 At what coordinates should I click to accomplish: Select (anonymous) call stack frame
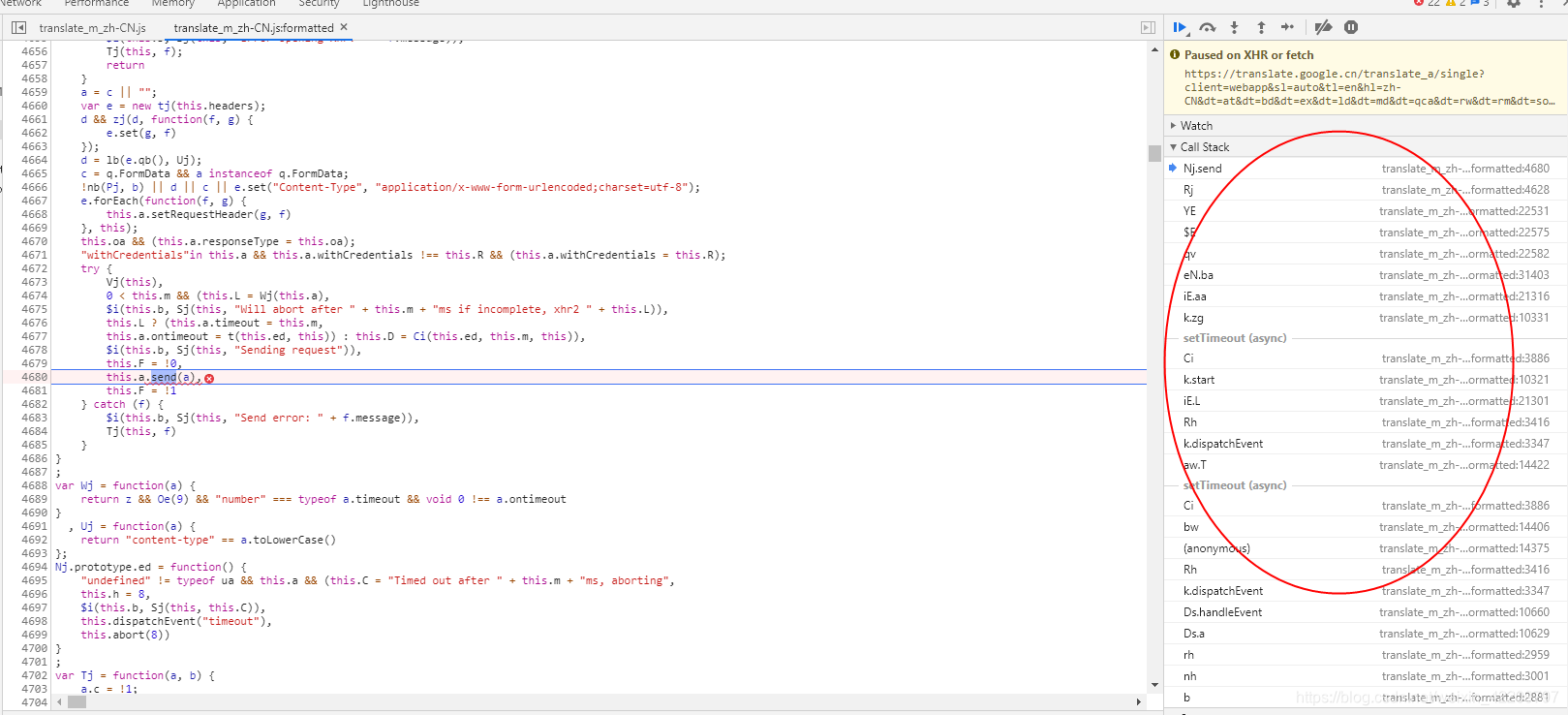click(x=1366, y=548)
